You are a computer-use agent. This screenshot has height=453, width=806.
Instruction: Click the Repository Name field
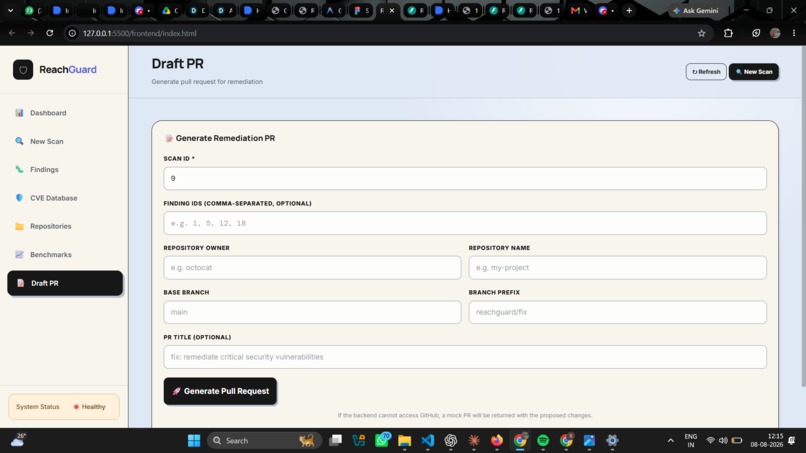coord(617,267)
